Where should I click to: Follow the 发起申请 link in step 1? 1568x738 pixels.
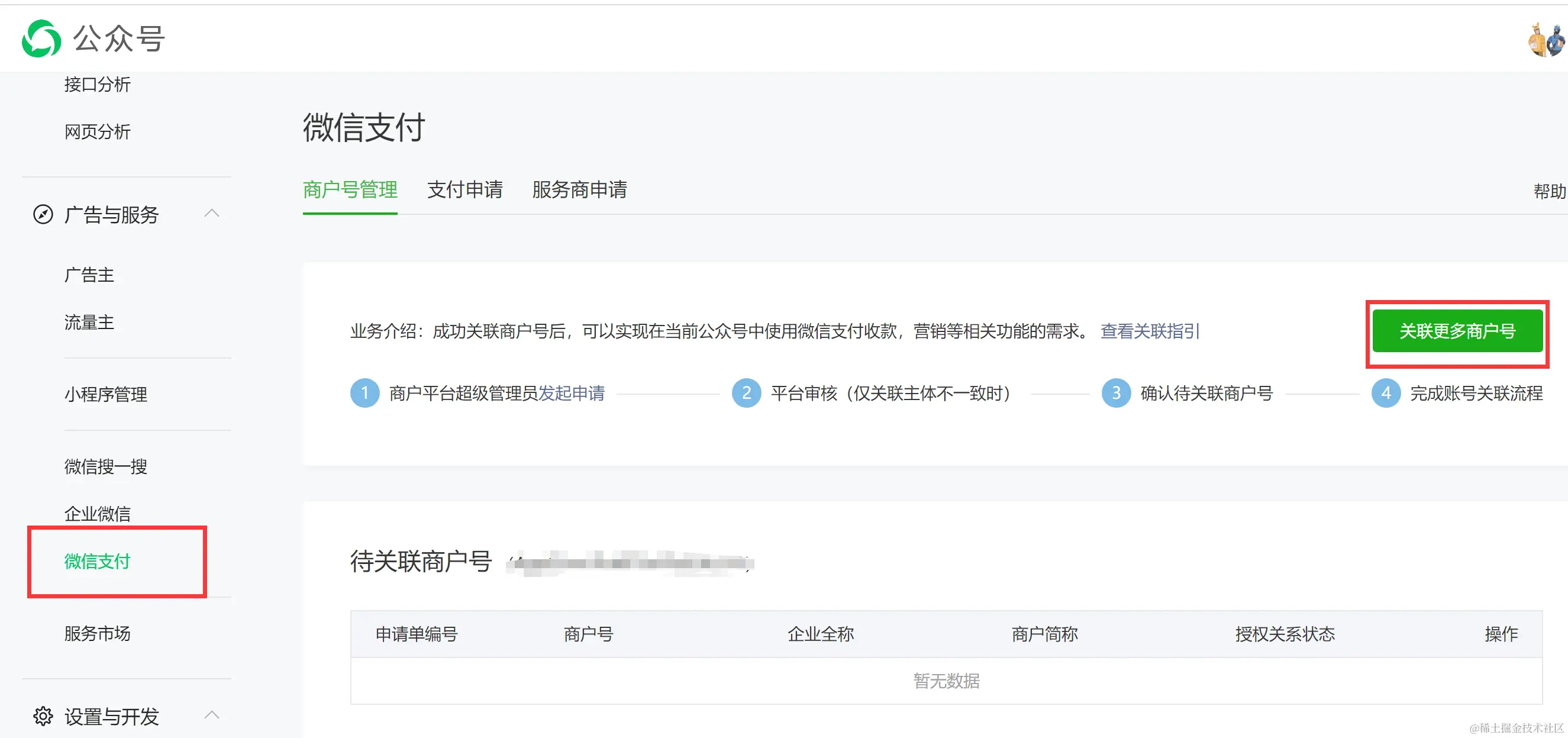[x=571, y=394]
